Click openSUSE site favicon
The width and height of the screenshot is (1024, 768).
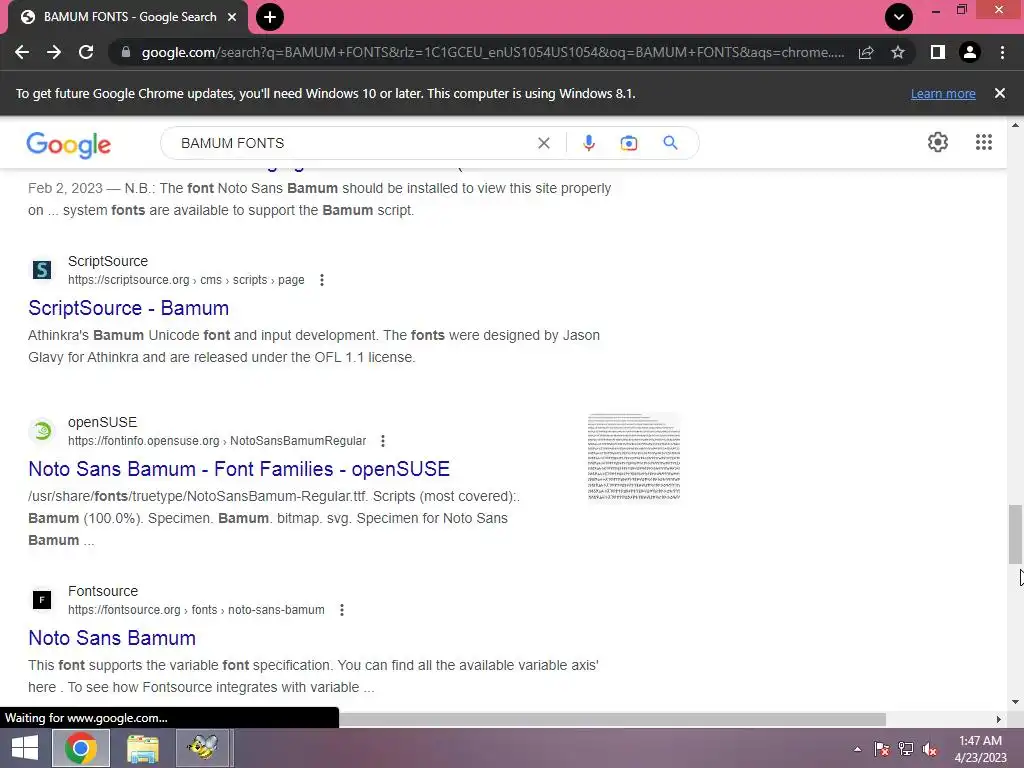[x=42, y=431]
